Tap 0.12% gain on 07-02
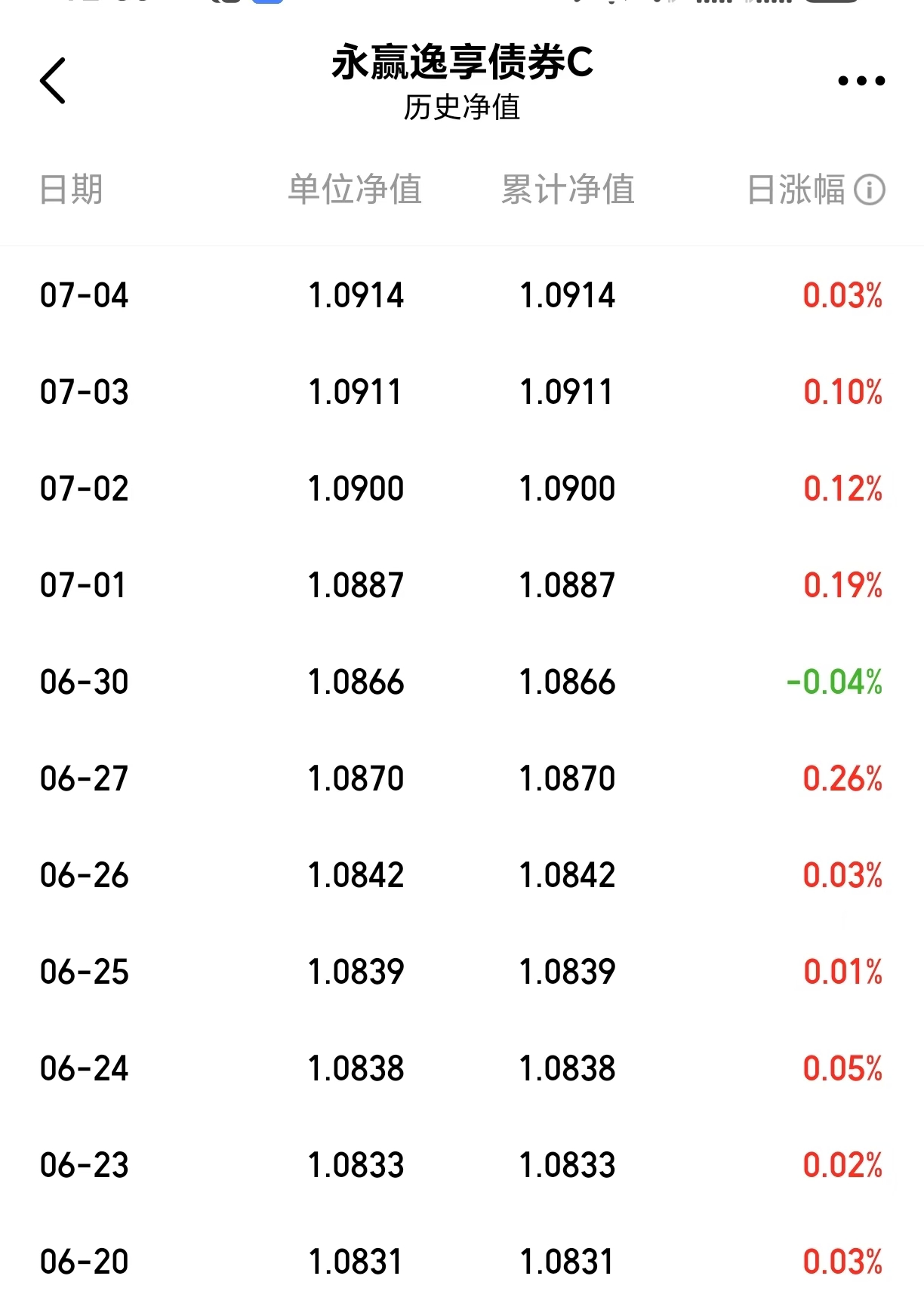Viewport: 924px width, 1316px height. (x=842, y=488)
